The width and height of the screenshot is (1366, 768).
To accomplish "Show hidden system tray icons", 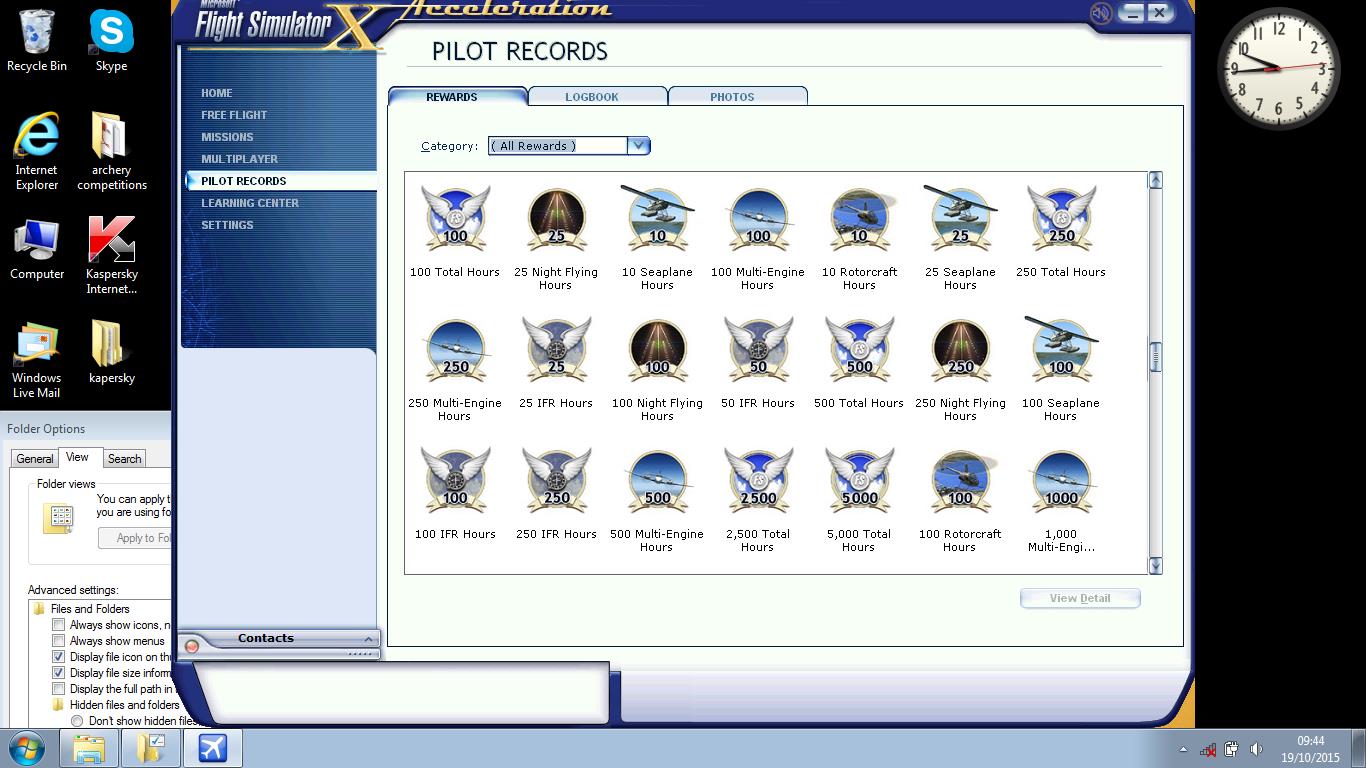I will [x=1183, y=749].
